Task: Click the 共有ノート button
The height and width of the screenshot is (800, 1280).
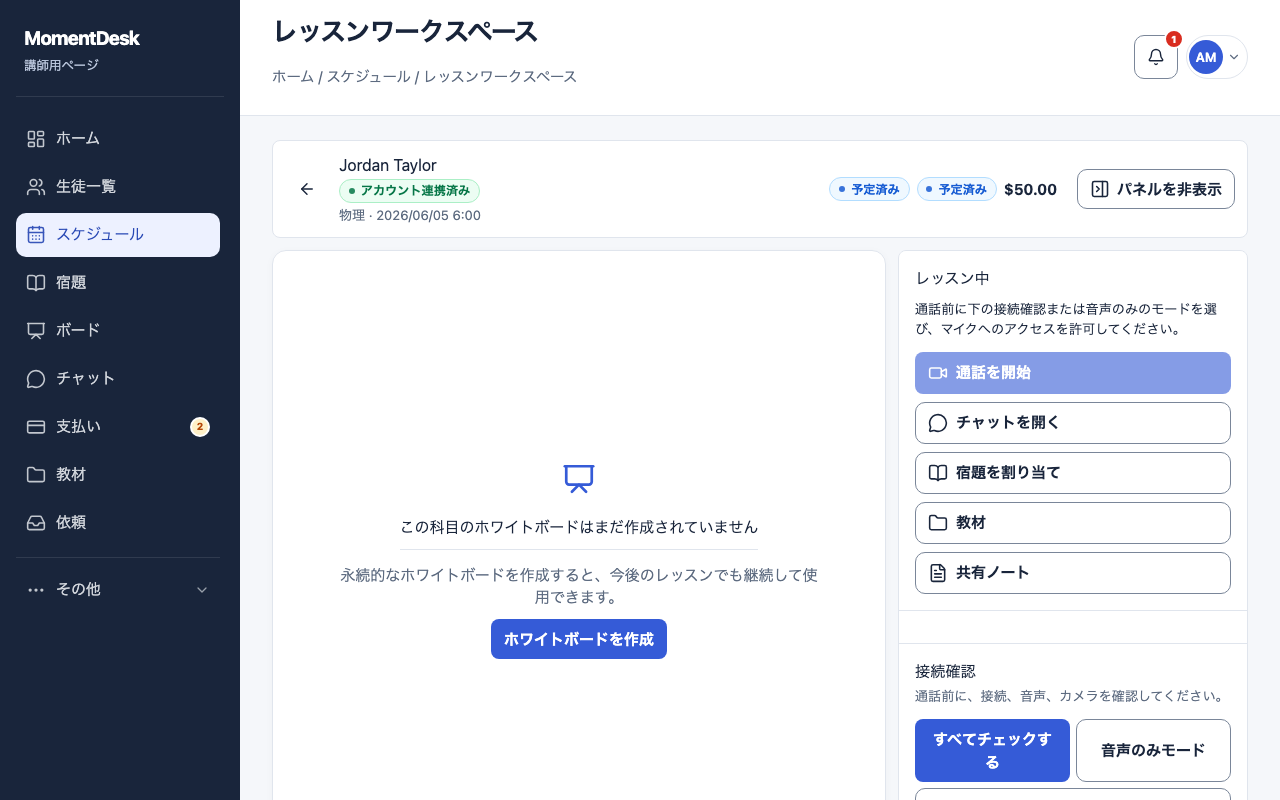Action: (1073, 573)
